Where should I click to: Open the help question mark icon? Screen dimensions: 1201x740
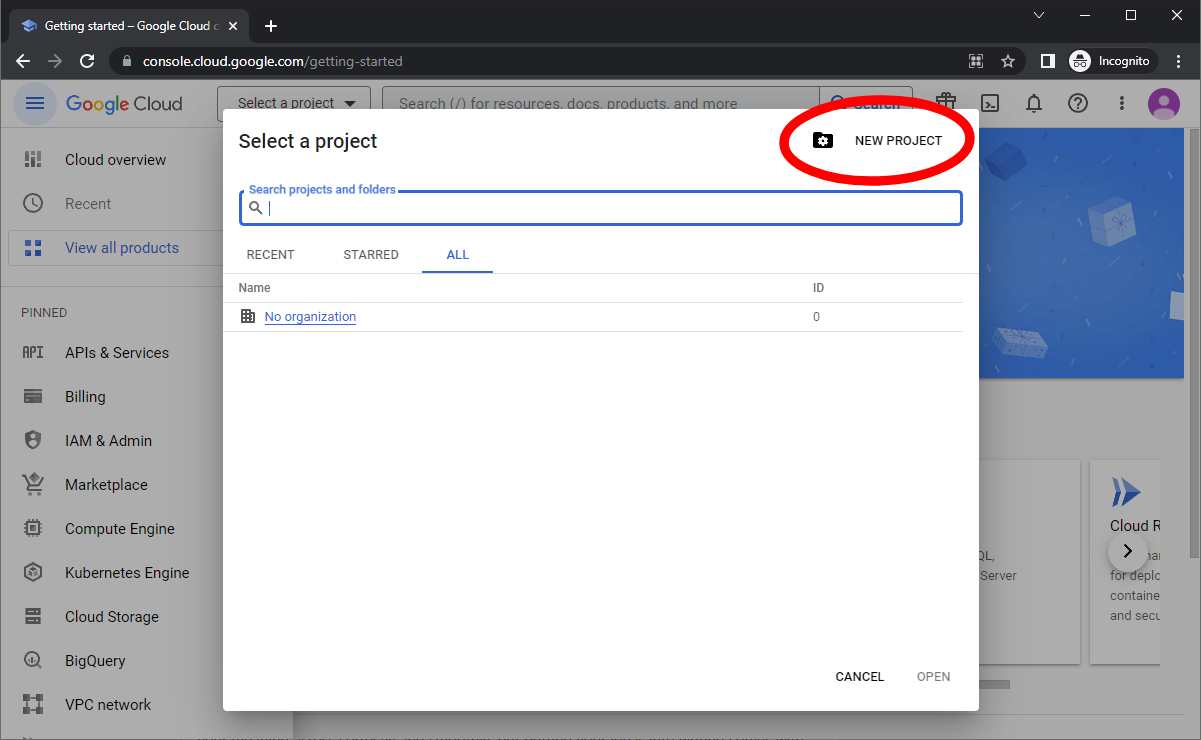[1077, 104]
